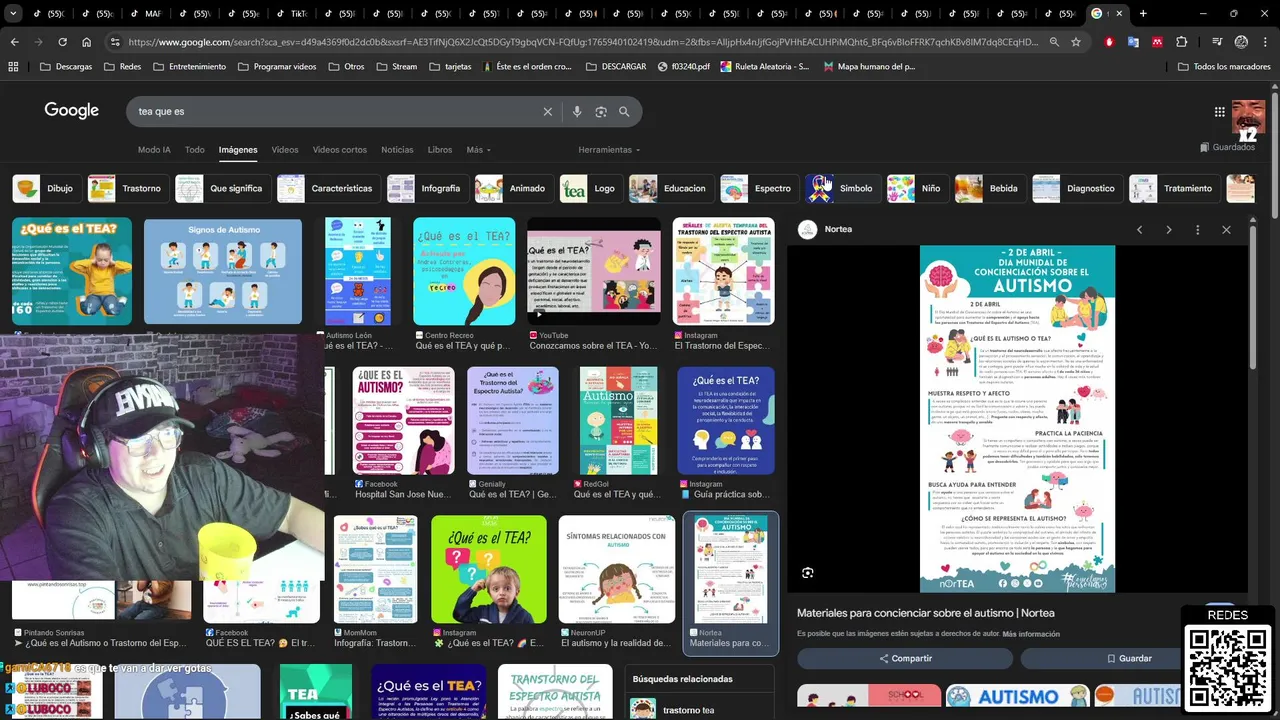The image size is (1280, 720).
Task: Open the Herramientas tools dropdown
Action: tap(609, 150)
